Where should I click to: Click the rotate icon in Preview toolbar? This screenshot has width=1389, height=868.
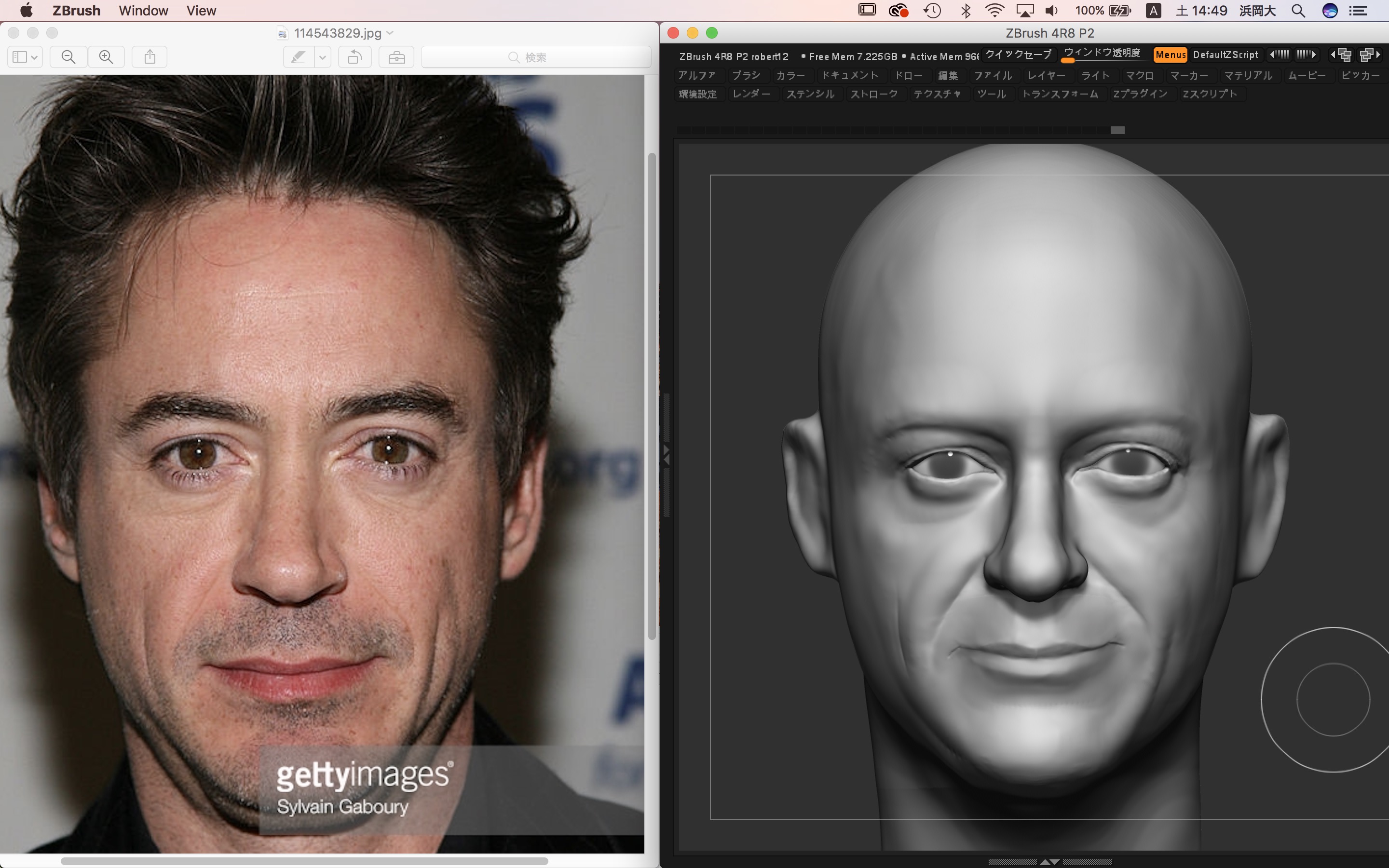[x=354, y=57]
